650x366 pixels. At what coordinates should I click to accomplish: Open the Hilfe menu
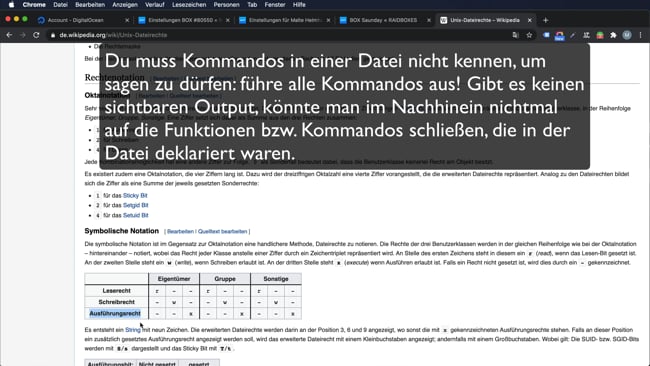pos(299,5)
